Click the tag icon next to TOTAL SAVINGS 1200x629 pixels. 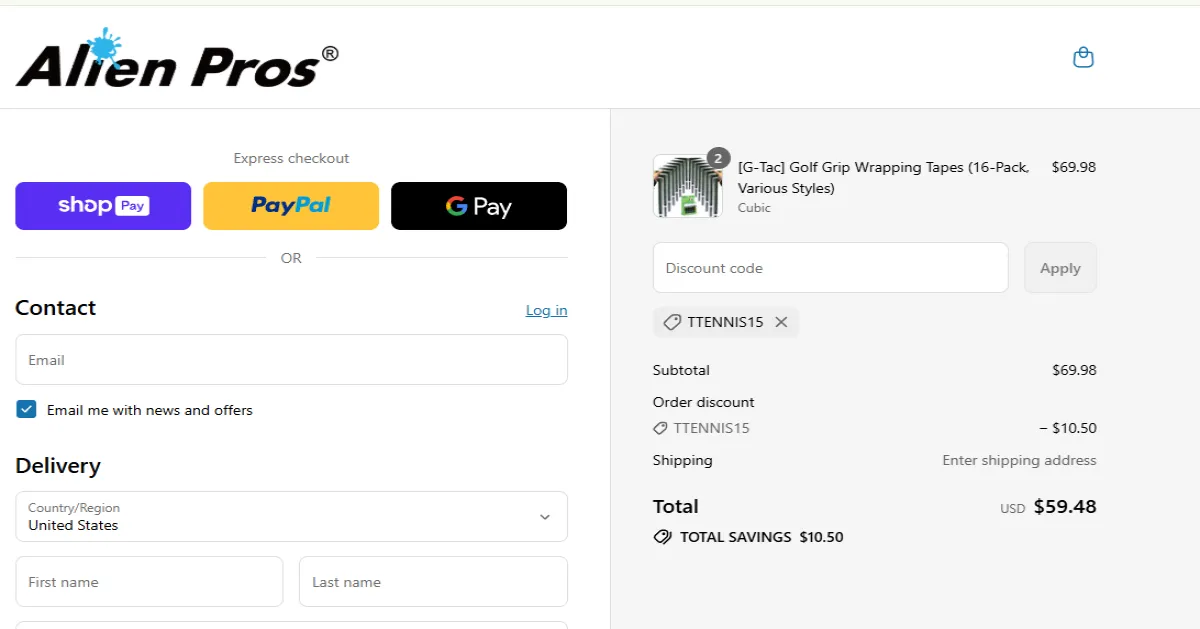point(662,537)
